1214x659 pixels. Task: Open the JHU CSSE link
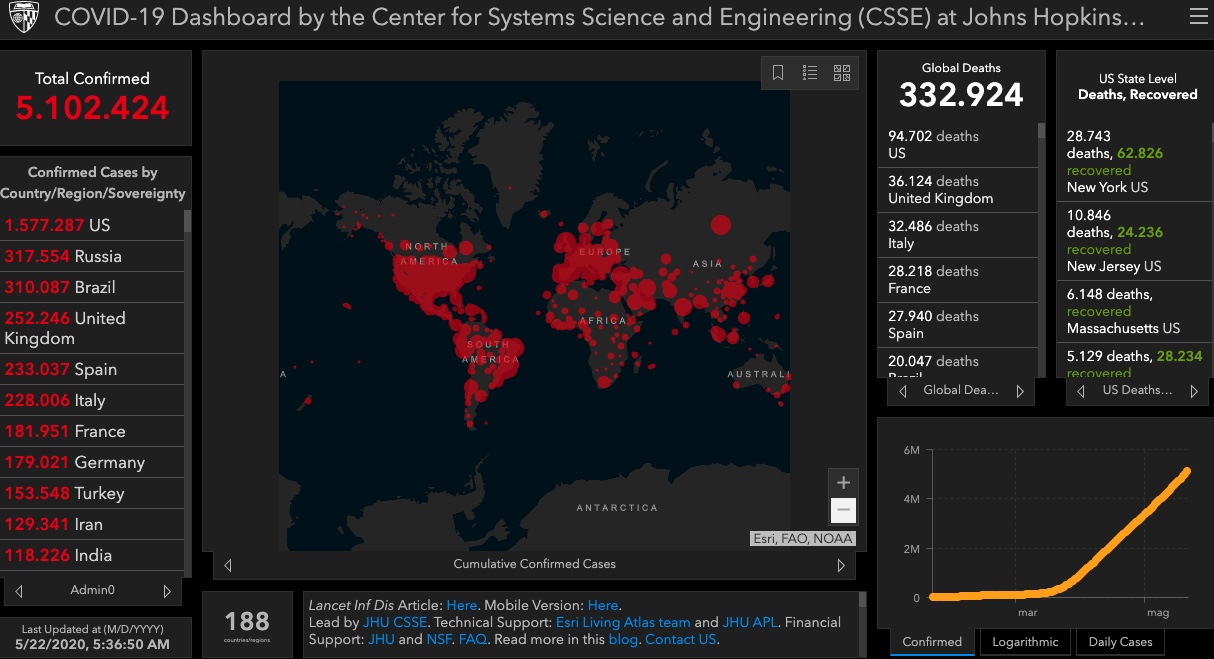(395, 622)
